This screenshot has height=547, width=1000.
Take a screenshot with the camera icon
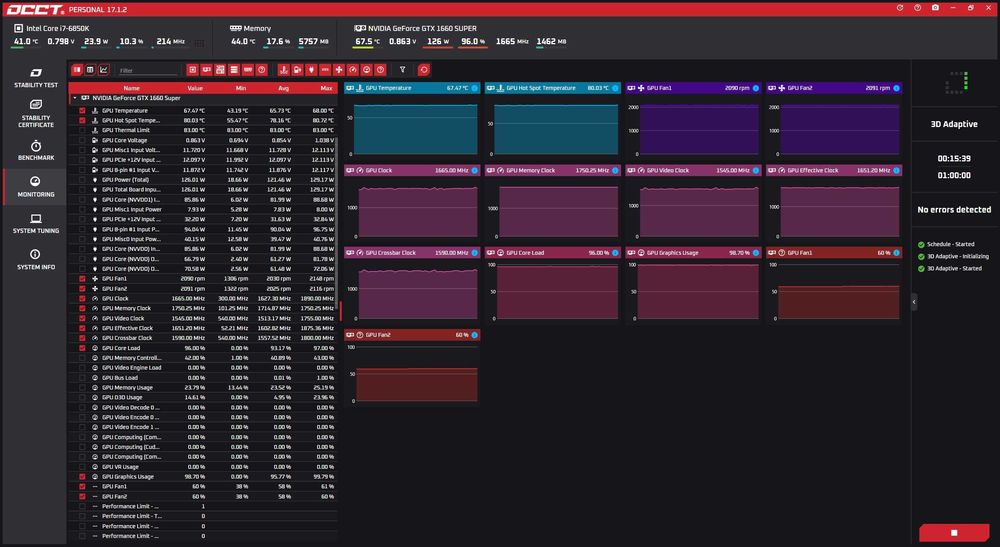pyautogui.click(x=935, y=8)
